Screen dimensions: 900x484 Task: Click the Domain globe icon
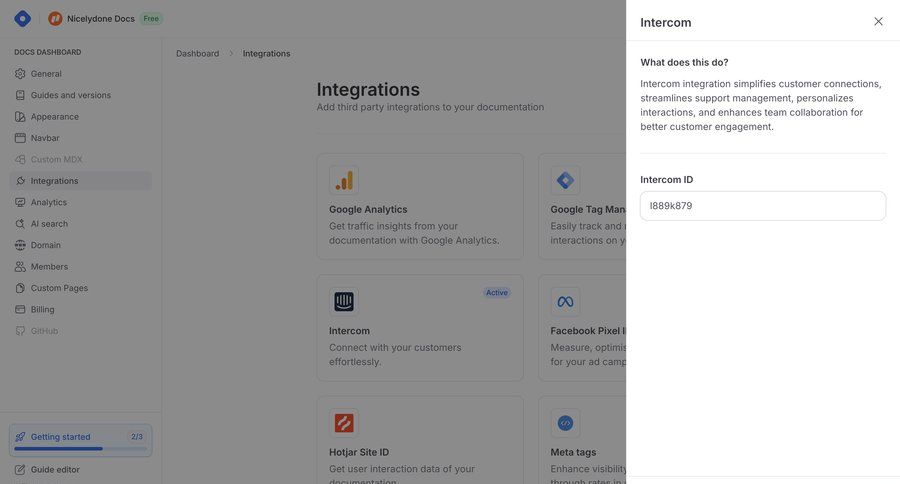click(20, 245)
